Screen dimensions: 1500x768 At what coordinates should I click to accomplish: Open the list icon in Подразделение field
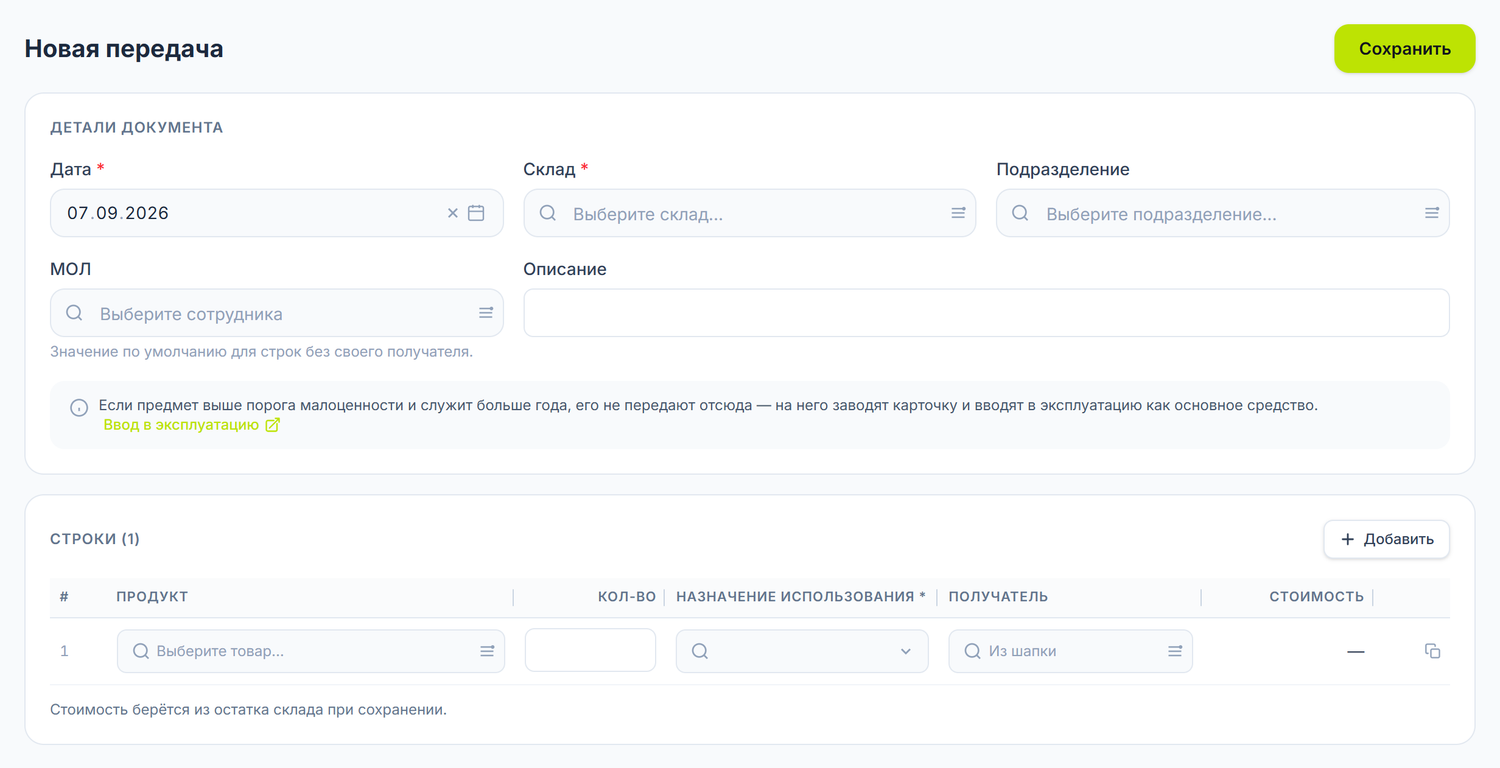pyautogui.click(x=1432, y=213)
